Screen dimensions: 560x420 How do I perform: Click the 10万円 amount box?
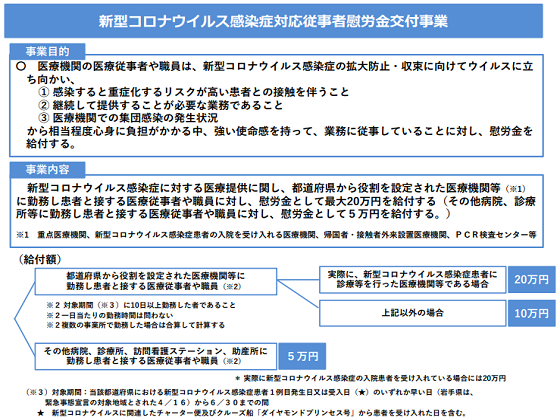click(x=531, y=314)
